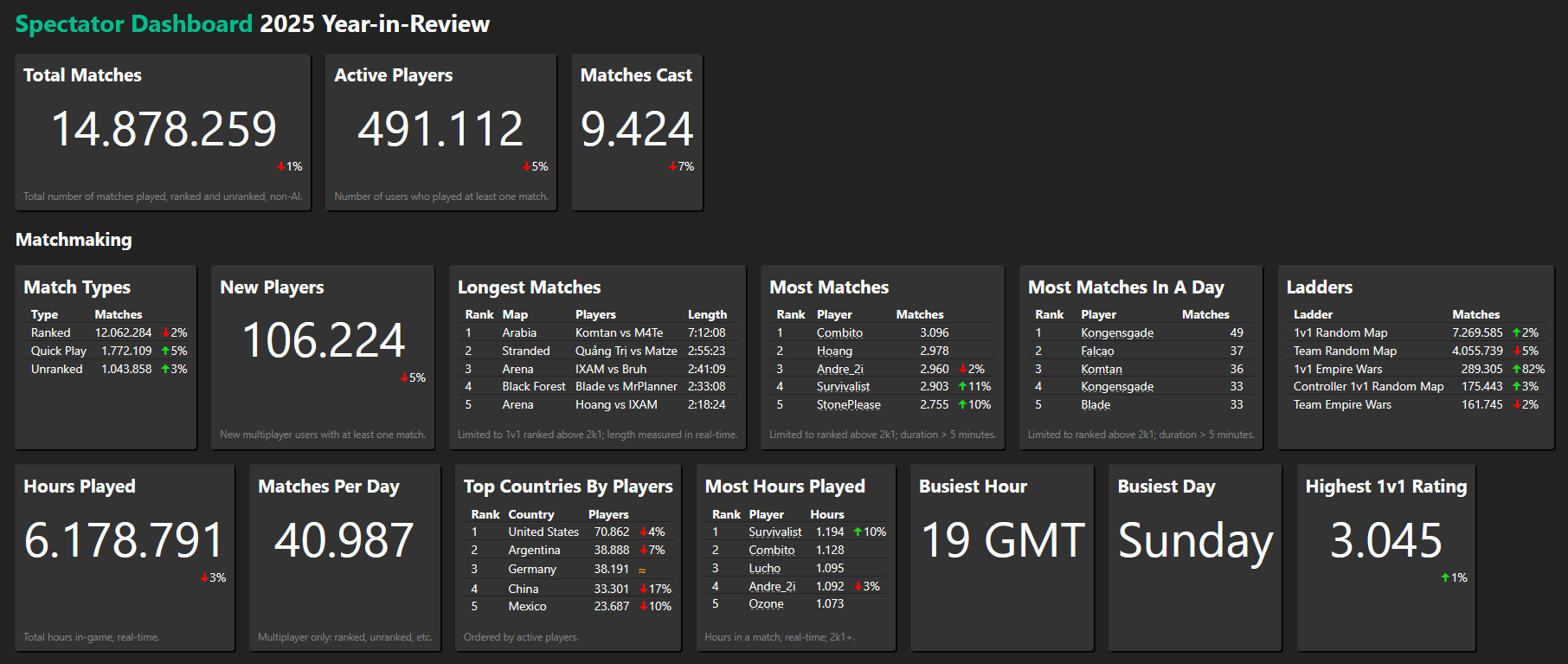This screenshot has width=1568, height=664.
Task: Open Survivalist in Most Hours Played
Action: pos(775,532)
